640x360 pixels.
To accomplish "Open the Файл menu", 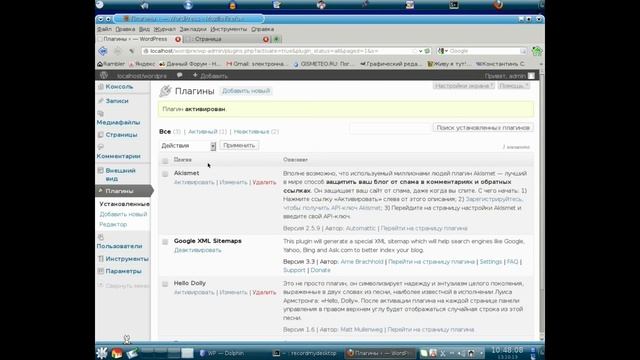I will 104,29.
